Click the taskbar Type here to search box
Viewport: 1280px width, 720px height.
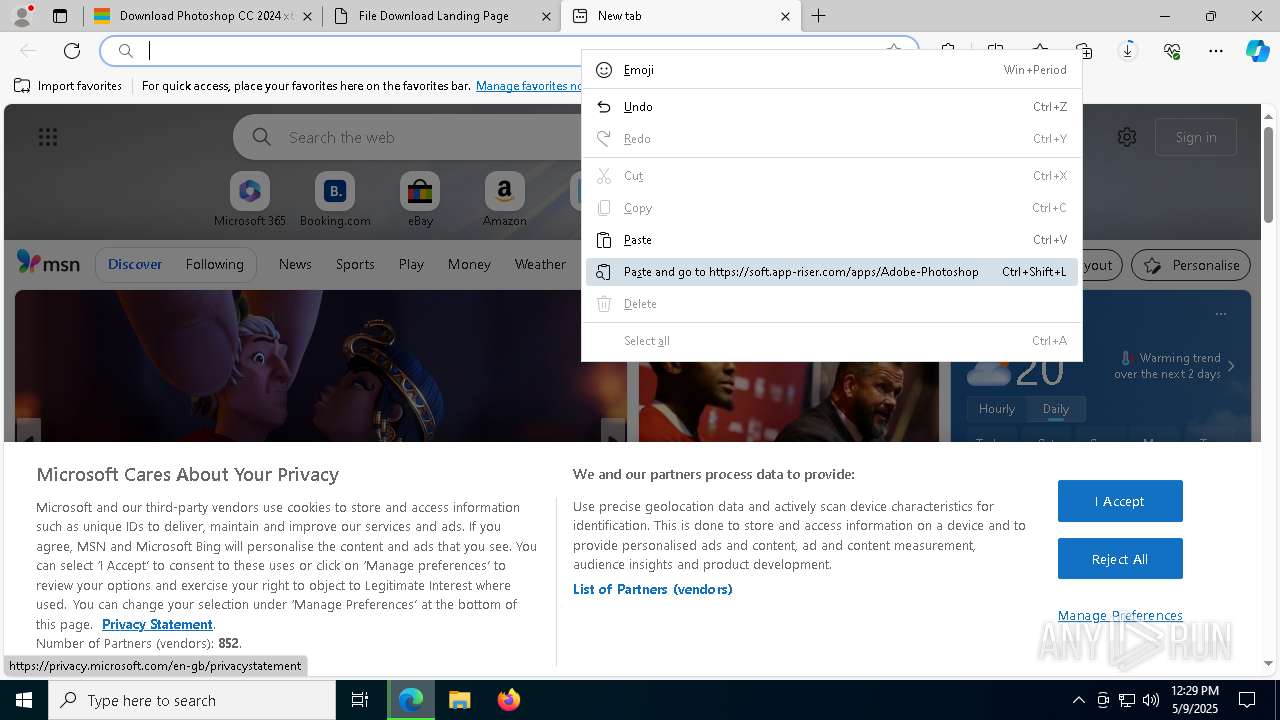[192, 700]
